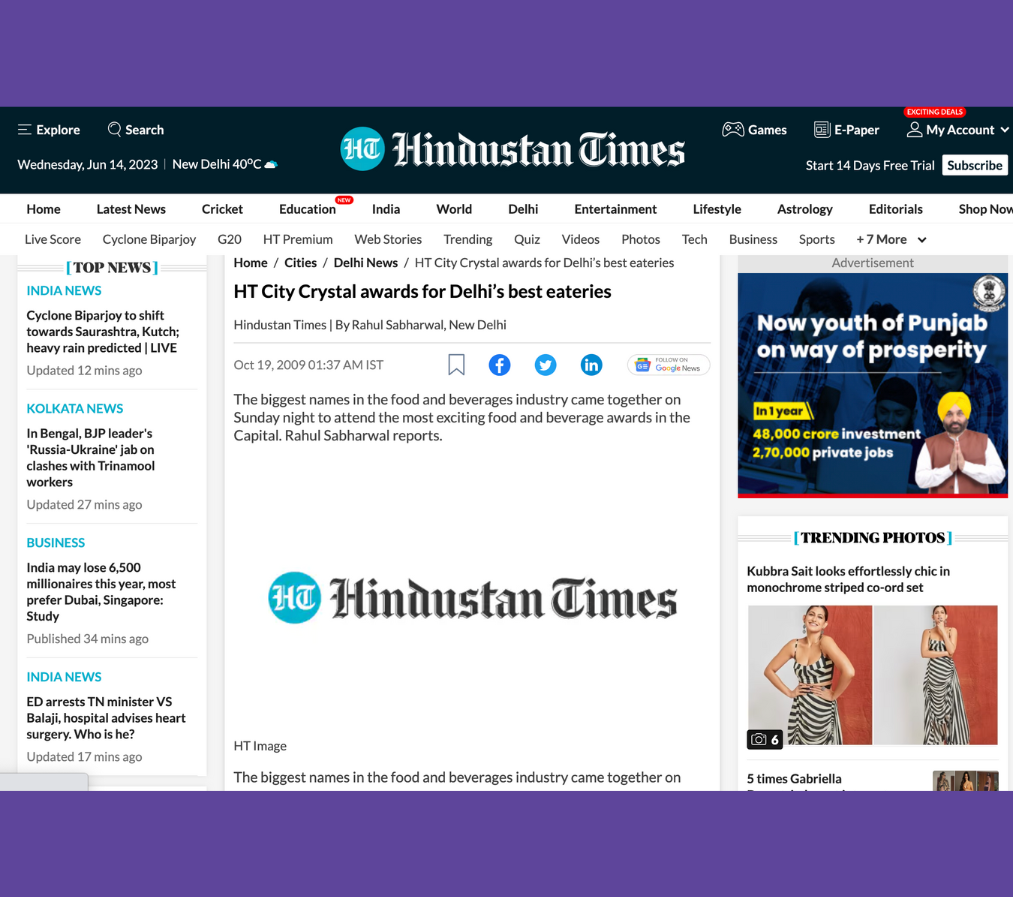Open the BJP leader's 'Russia-Ukraine' jab headline
This screenshot has width=1013, height=897.
click(90, 458)
